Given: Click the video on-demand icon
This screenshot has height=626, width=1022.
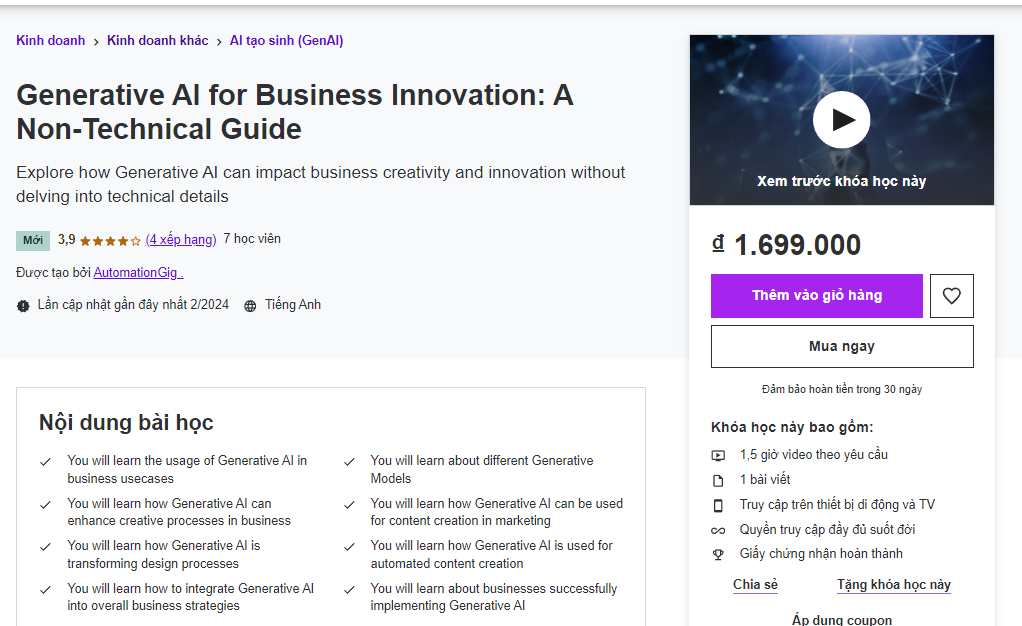Looking at the screenshot, I should click(718, 455).
